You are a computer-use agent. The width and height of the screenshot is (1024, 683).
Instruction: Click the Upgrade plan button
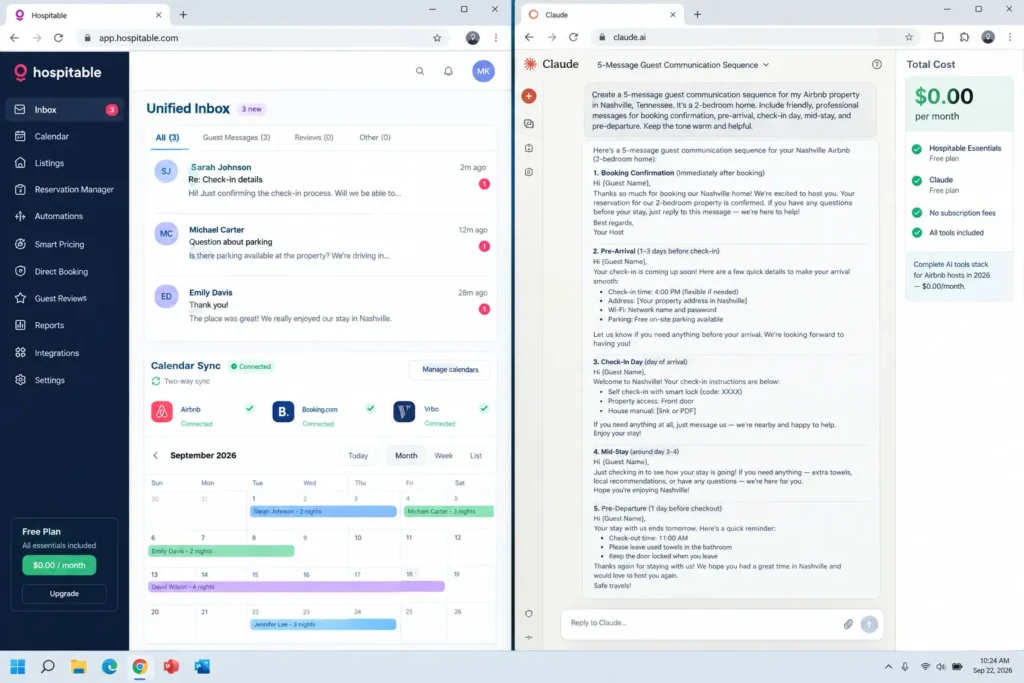[64, 594]
